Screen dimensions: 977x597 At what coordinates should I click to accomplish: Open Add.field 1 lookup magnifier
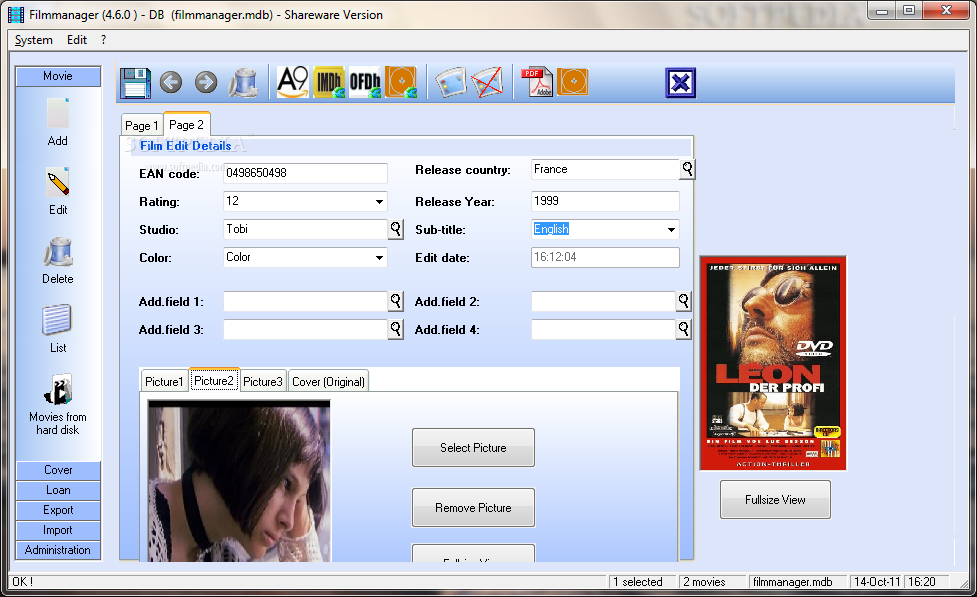pos(396,301)
